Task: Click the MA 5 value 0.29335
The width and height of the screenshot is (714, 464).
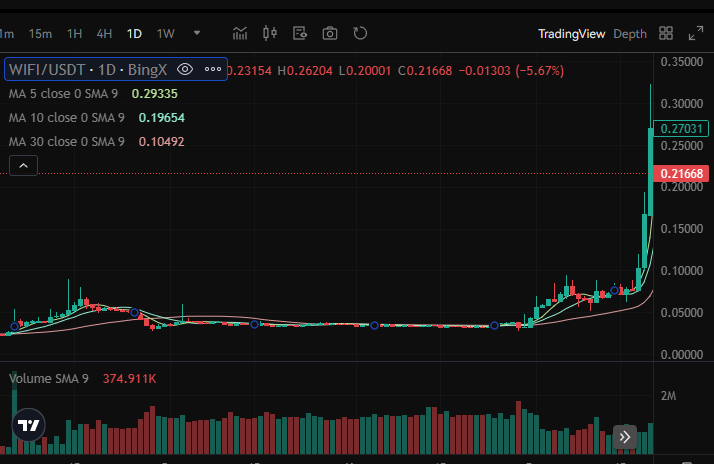Action: click(x=154, y=94)
